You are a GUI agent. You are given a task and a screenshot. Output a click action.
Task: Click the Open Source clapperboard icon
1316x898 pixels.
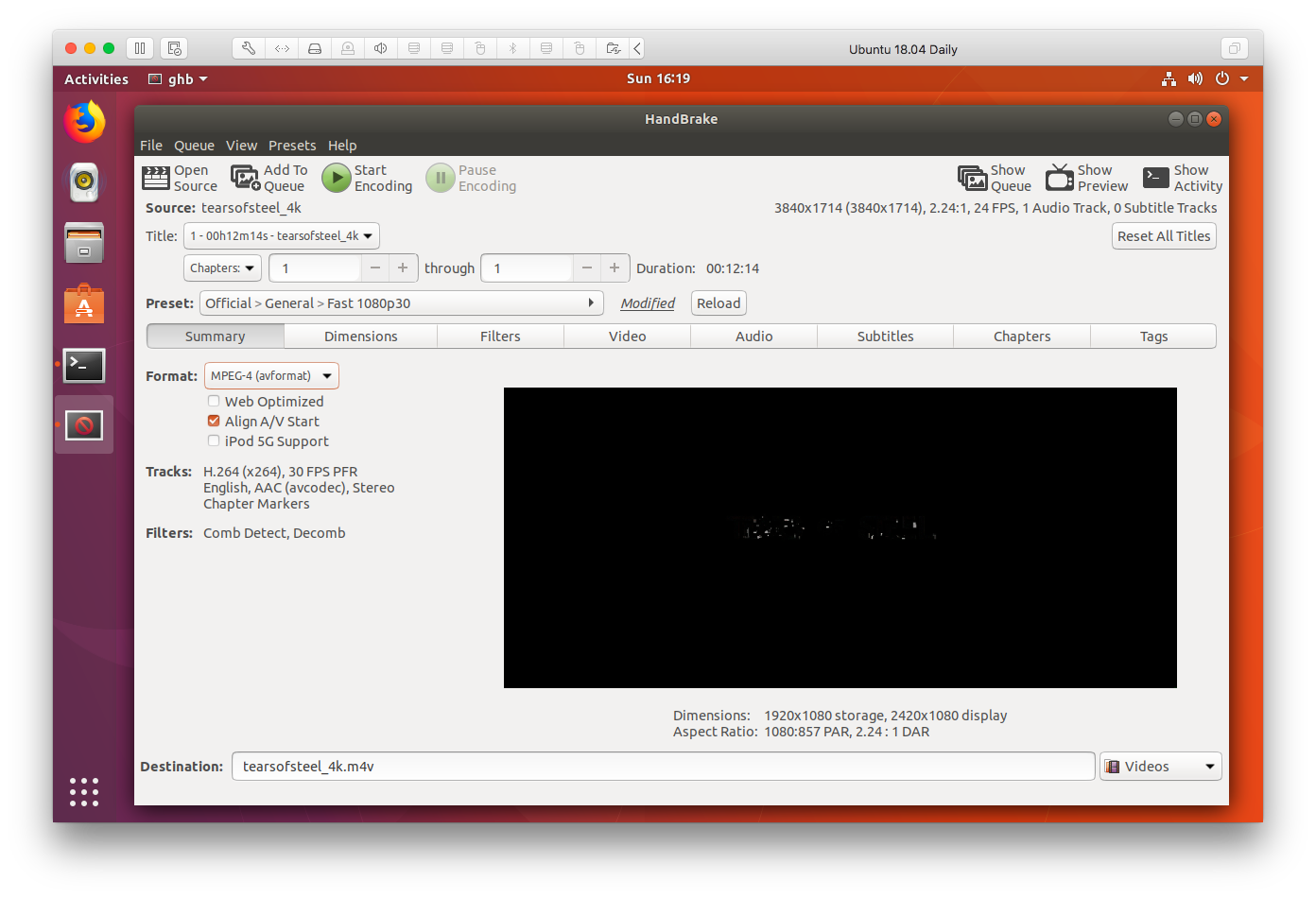tap(156, 178)
